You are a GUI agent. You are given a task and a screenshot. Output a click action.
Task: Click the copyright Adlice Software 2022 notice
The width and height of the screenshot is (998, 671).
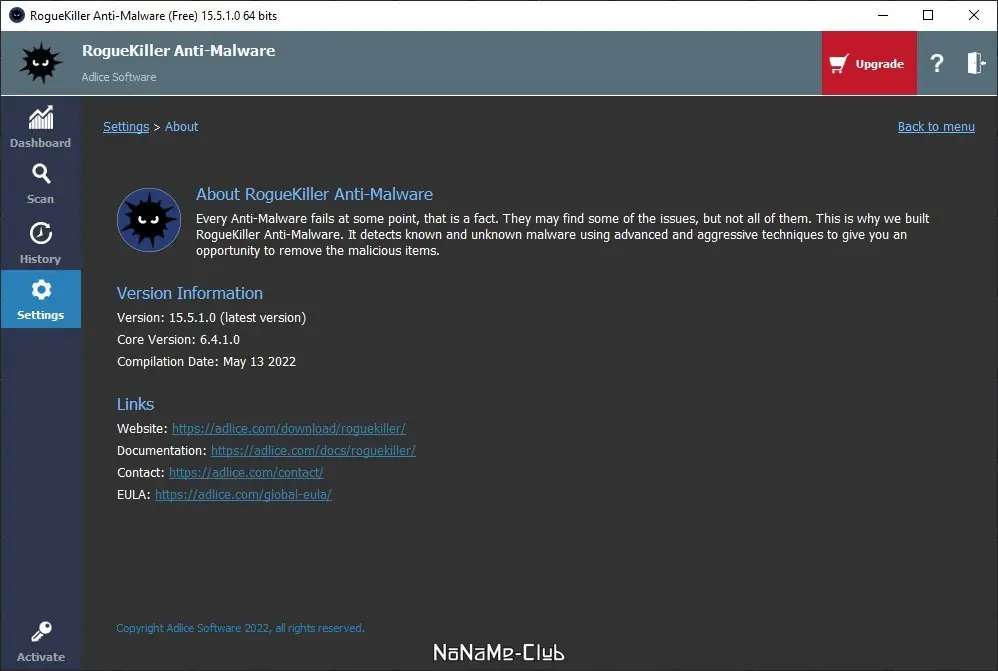click(x=240, y=628)
